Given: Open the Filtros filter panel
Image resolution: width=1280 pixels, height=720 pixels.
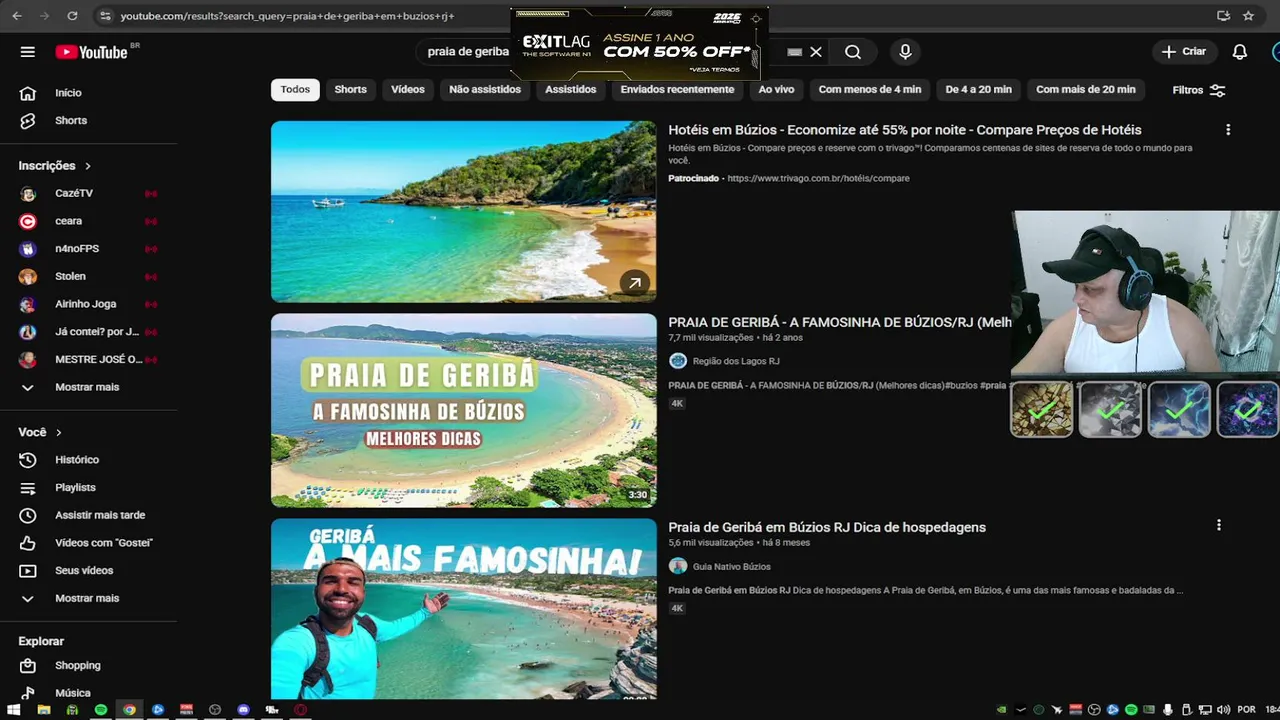Looking at the screenshot, I should coord(1199,90).
